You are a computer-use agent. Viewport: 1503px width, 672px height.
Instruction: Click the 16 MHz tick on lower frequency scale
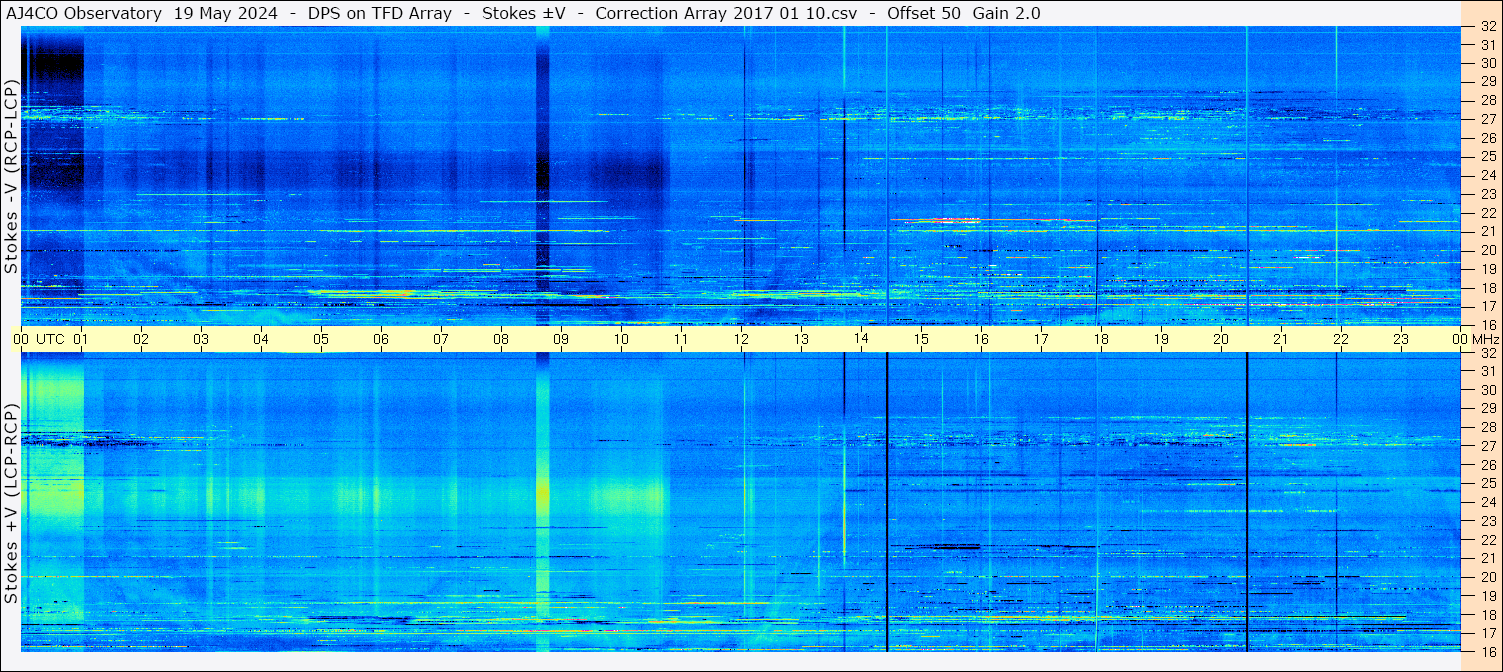pyautogui.click(x=1487, y=651)
